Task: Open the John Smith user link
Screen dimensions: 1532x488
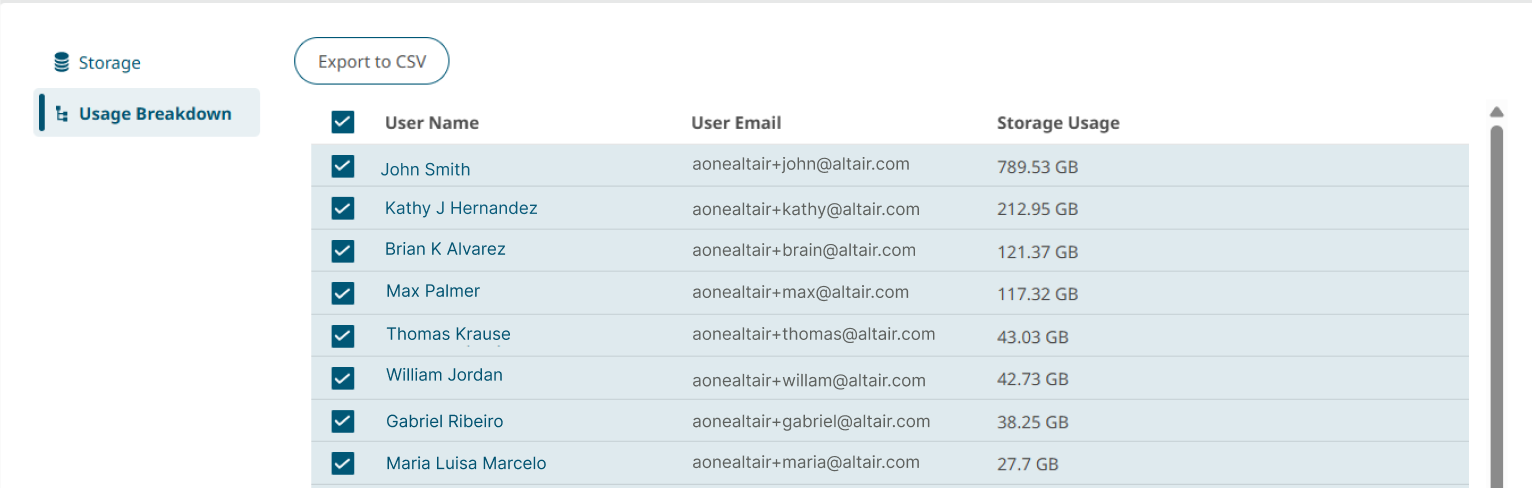Action: (425, 169)
